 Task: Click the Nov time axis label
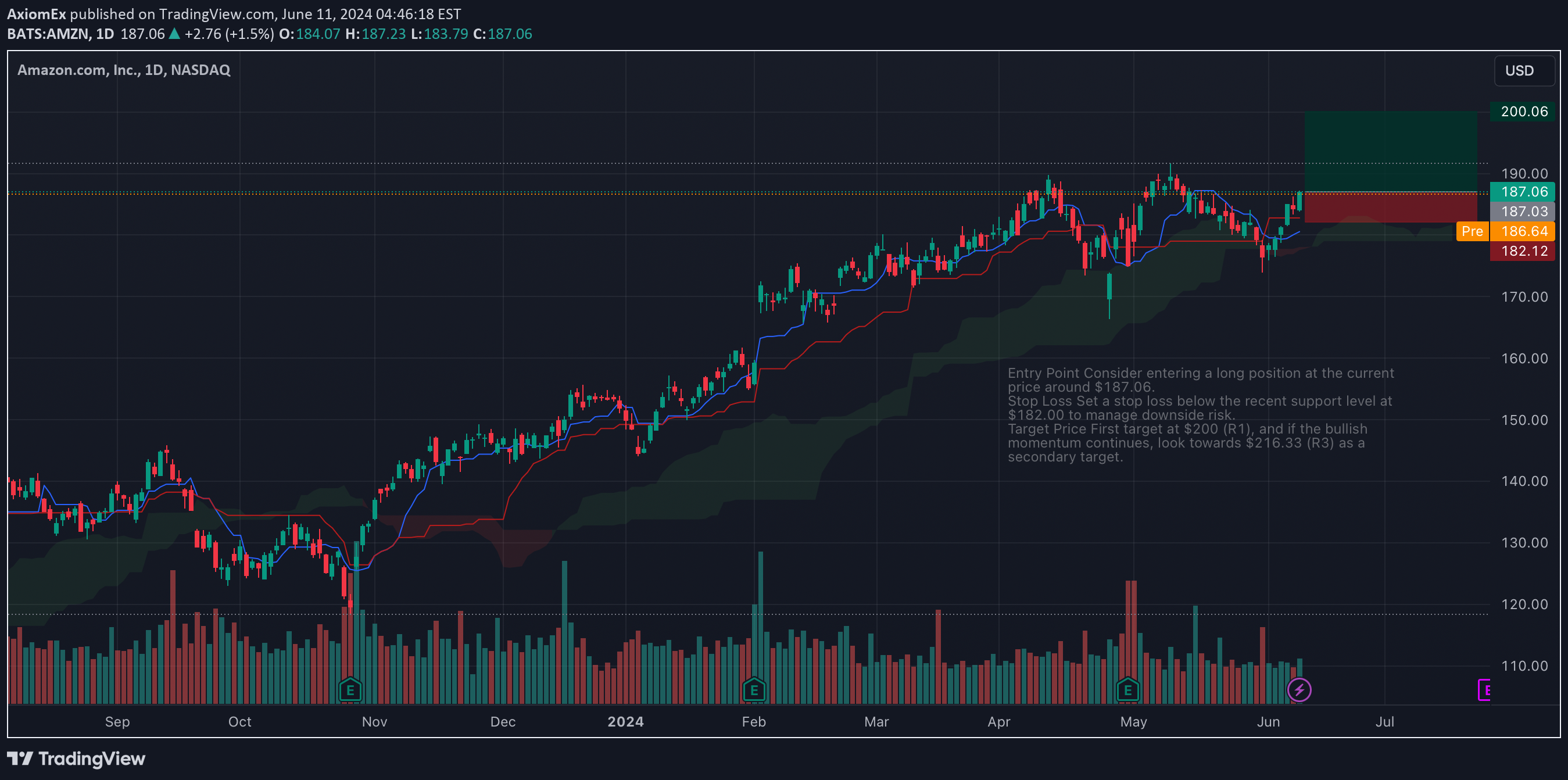click(374, 721)
